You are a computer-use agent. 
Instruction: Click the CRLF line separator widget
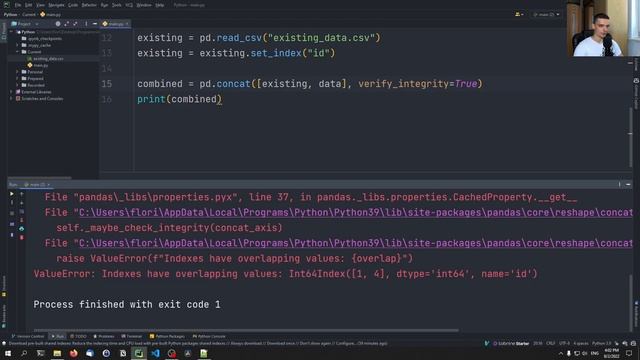point(551,344)
